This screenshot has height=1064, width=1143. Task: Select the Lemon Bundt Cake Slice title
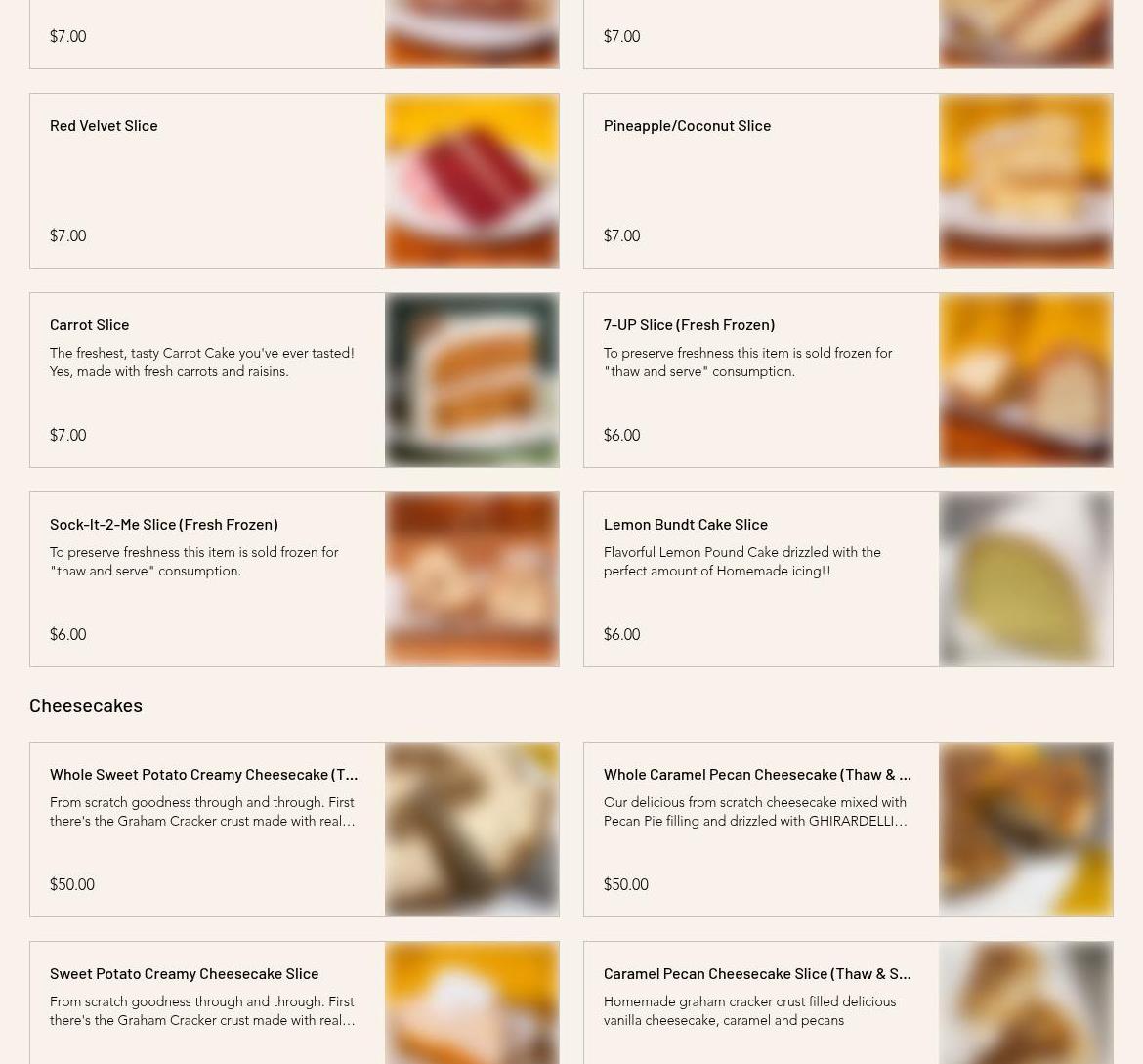pyautogui.click(x=685, y=524)
